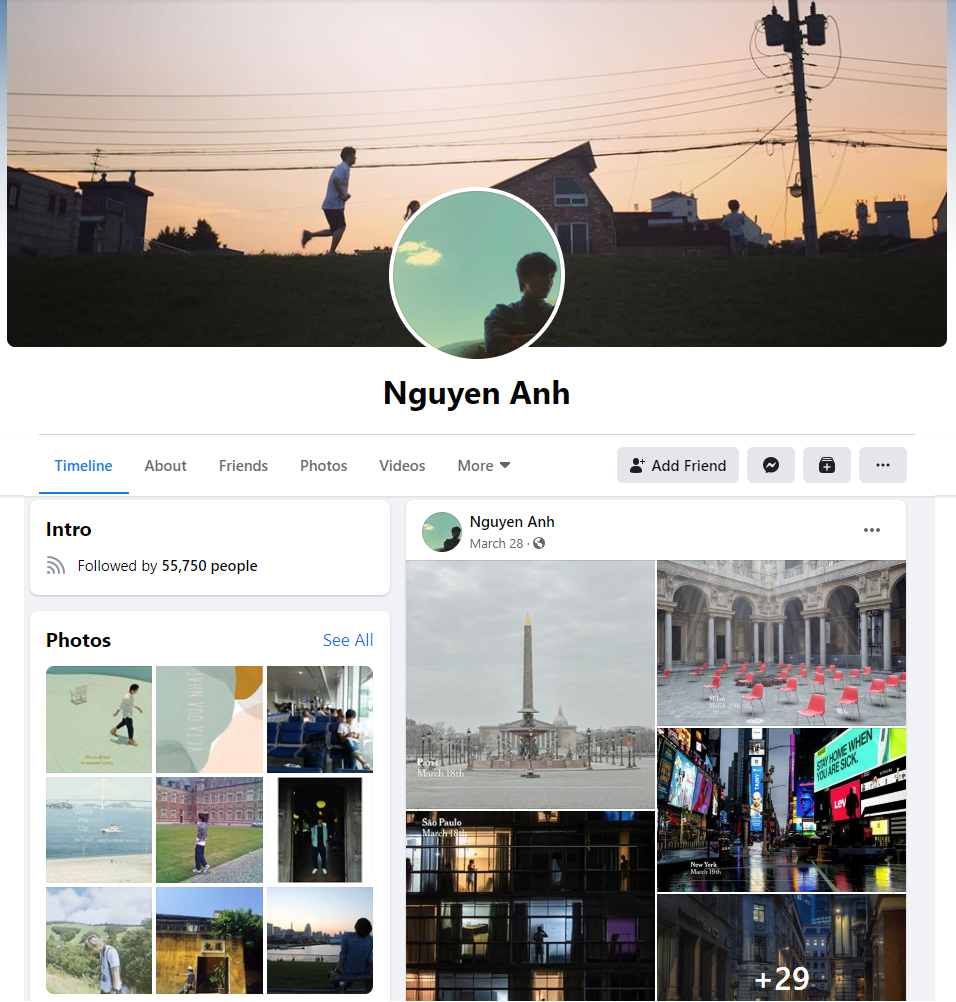The width and height of the screenshot is (956, 1002).
Task: Open the Friends tab
Action: tap(243, 466)
